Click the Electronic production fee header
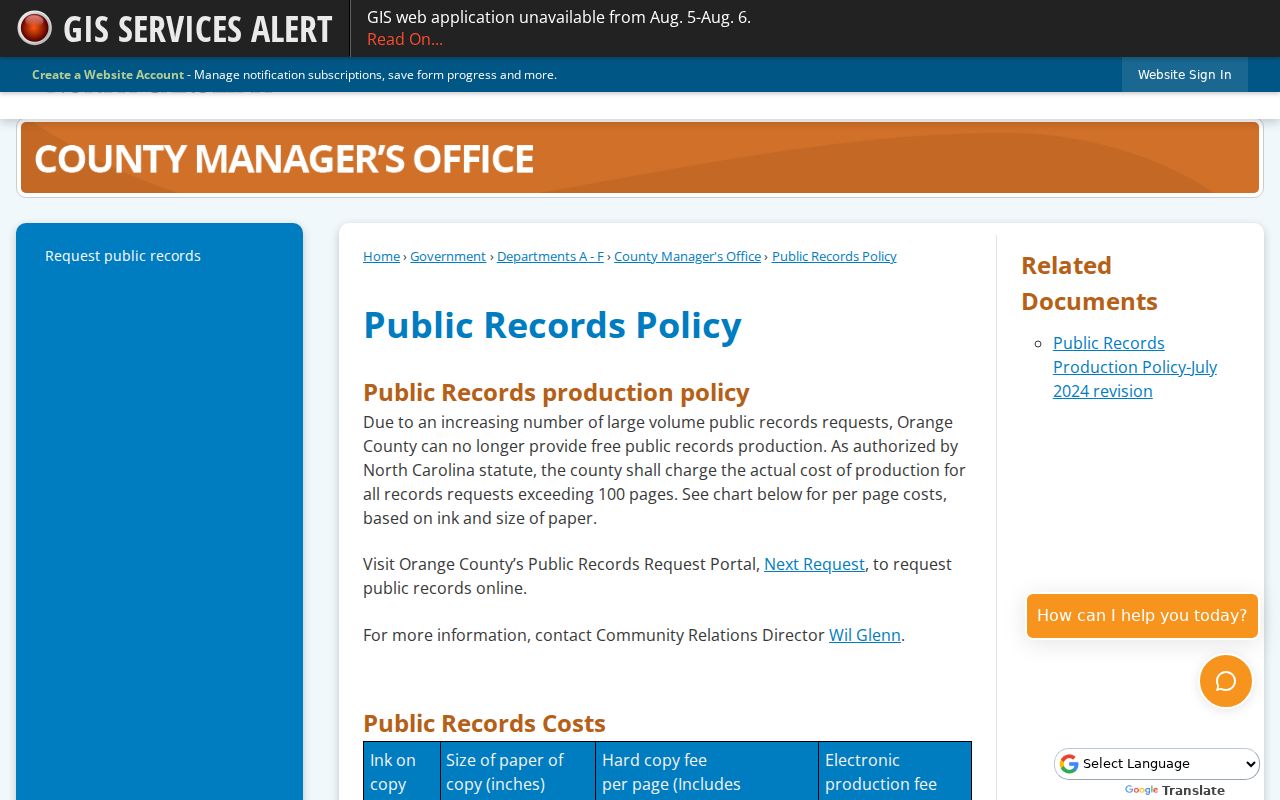Image resolution: width=1280 pixels, height=800 pixels. (895, 771)
